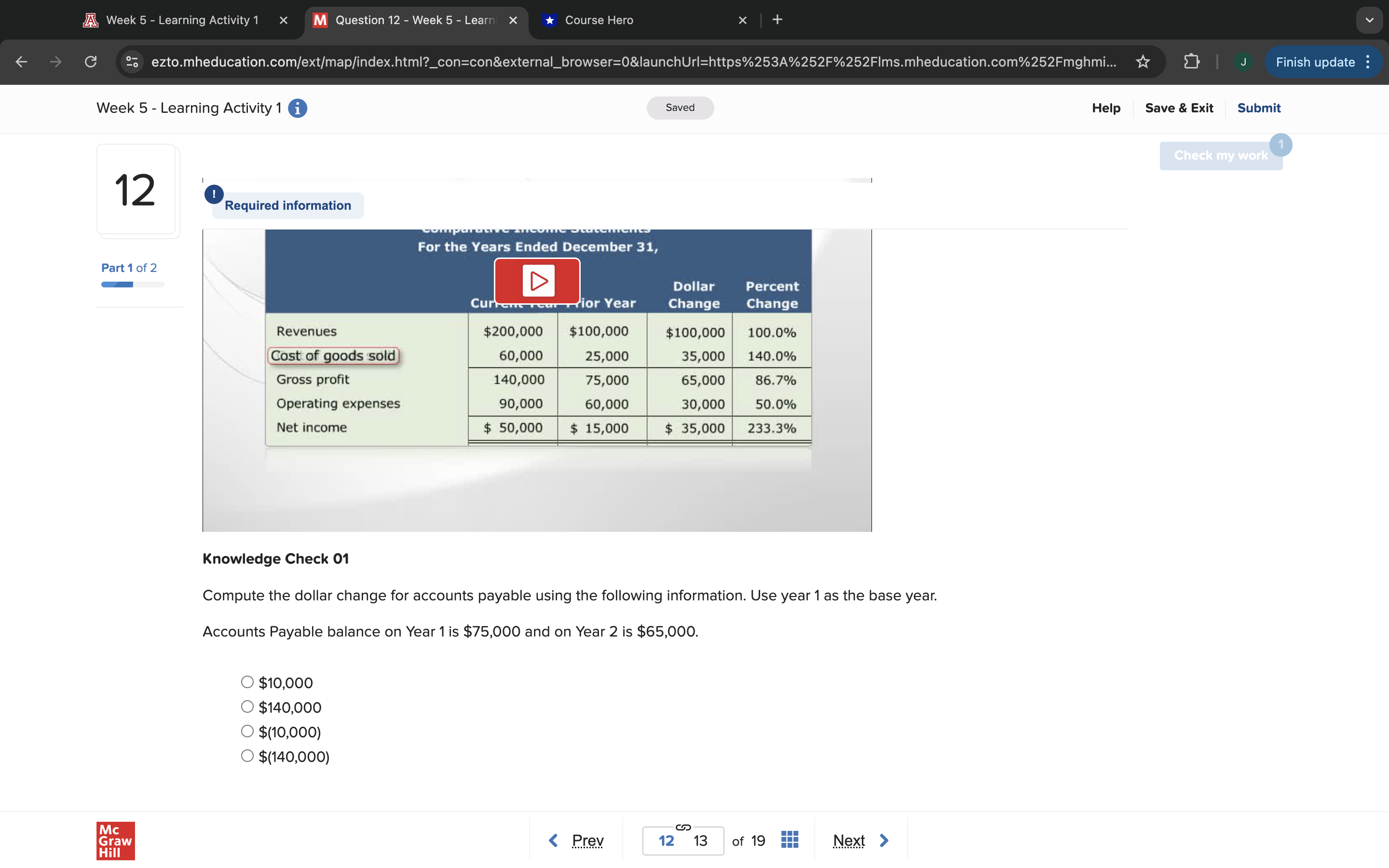This screenshot has height=868, width=1389.
Task: Expand the tab search dropdown arrow
Action: click(x=1369, y=20)
